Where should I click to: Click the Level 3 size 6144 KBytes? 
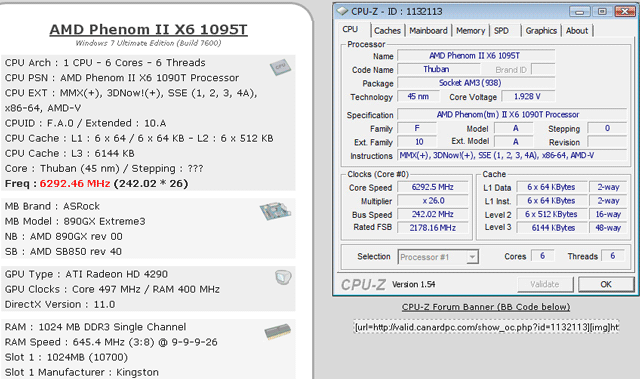[551, 228]
